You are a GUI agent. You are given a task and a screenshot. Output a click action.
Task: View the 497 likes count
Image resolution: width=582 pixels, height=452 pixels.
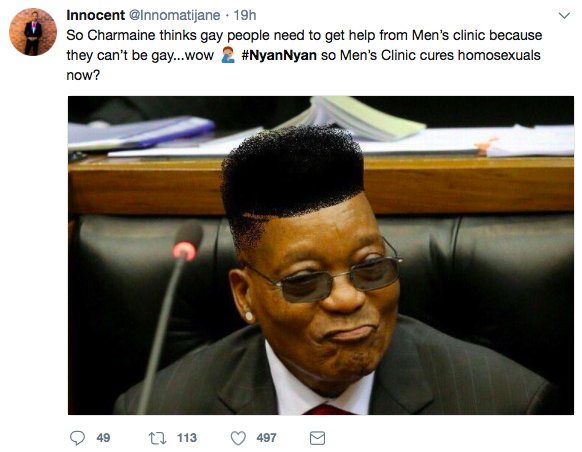coord(266,438)
